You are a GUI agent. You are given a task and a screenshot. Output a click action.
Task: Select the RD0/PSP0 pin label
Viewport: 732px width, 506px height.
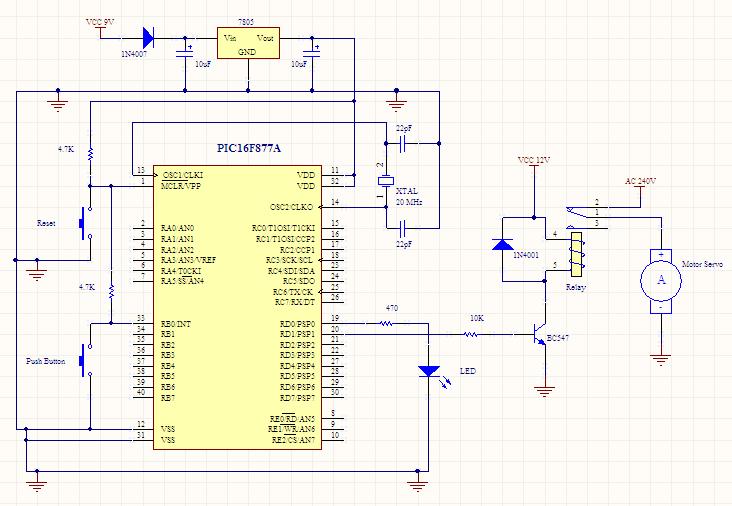pos(297,325)
